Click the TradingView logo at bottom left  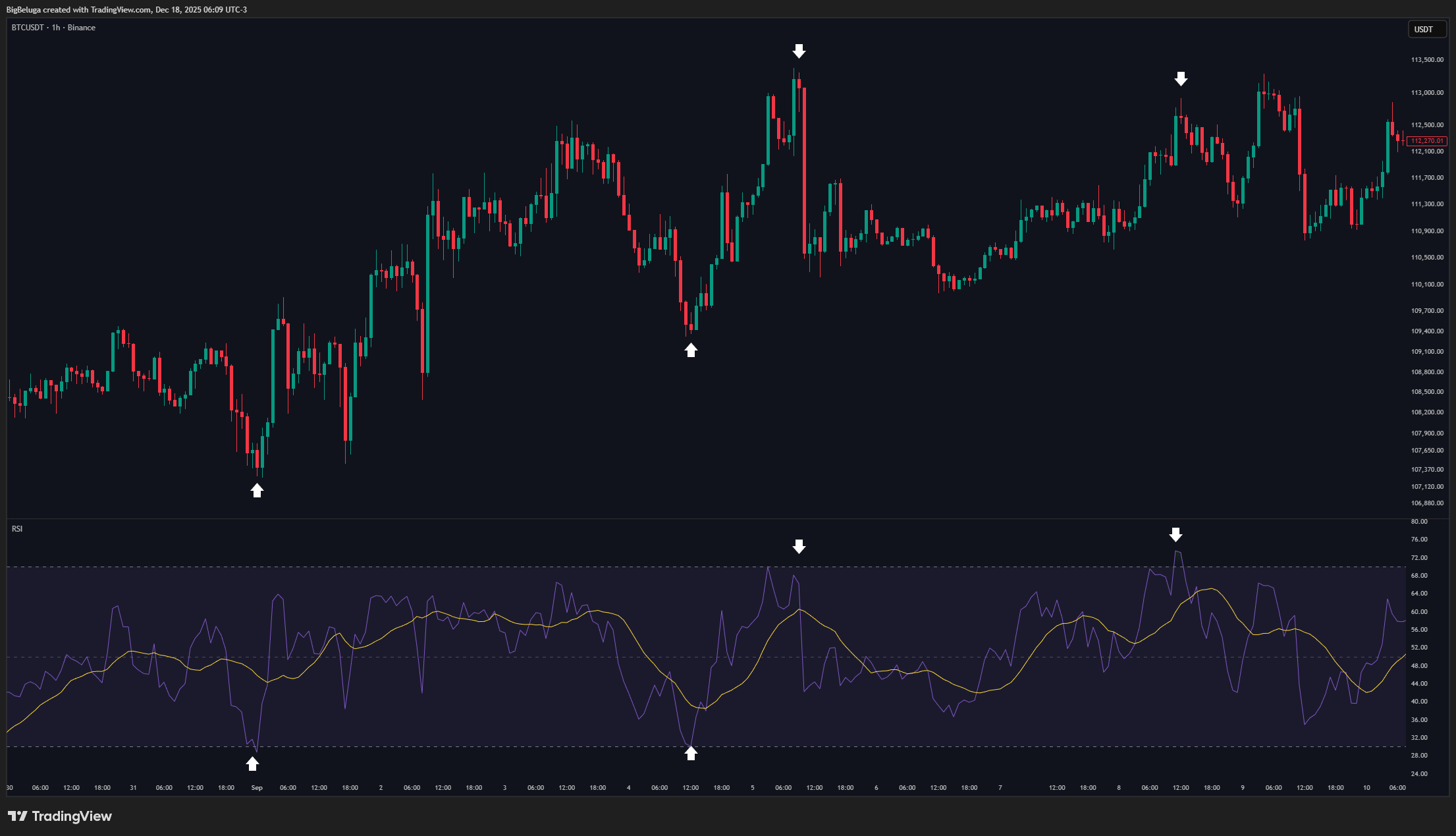60,816
